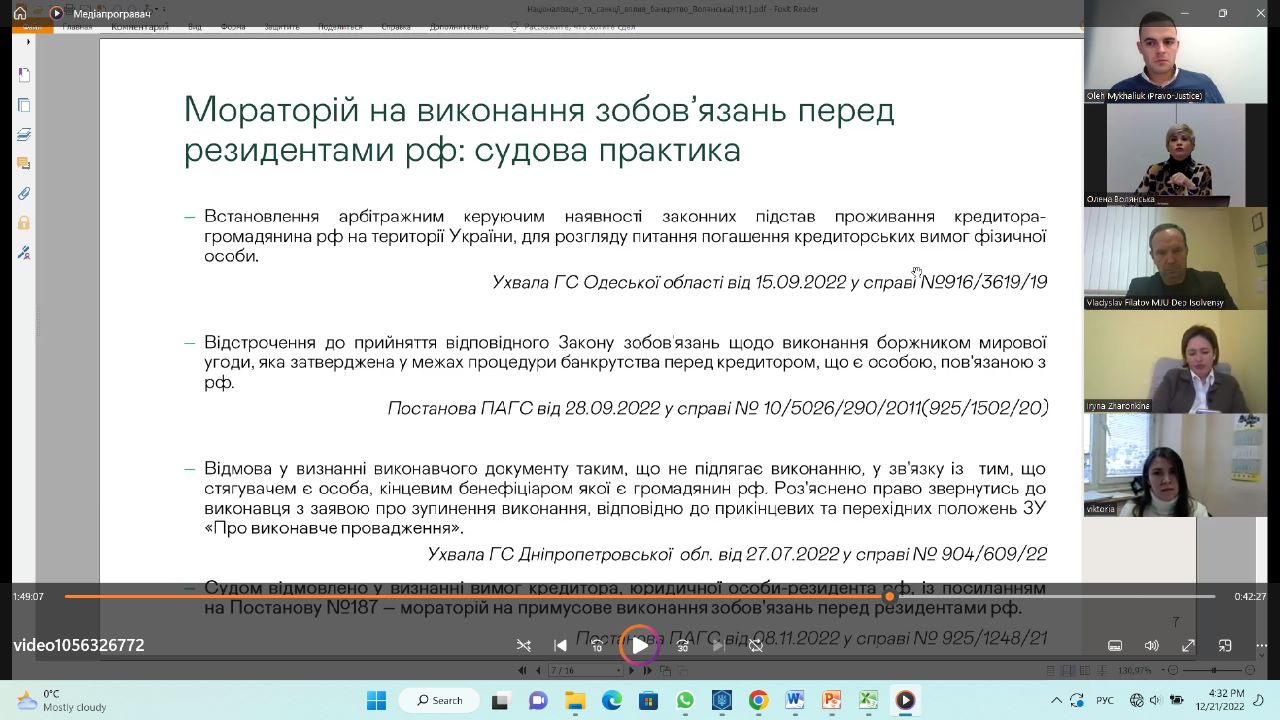Switch the РУС input language
The height and width of the screenshot is (720, 1280).
1107,700
